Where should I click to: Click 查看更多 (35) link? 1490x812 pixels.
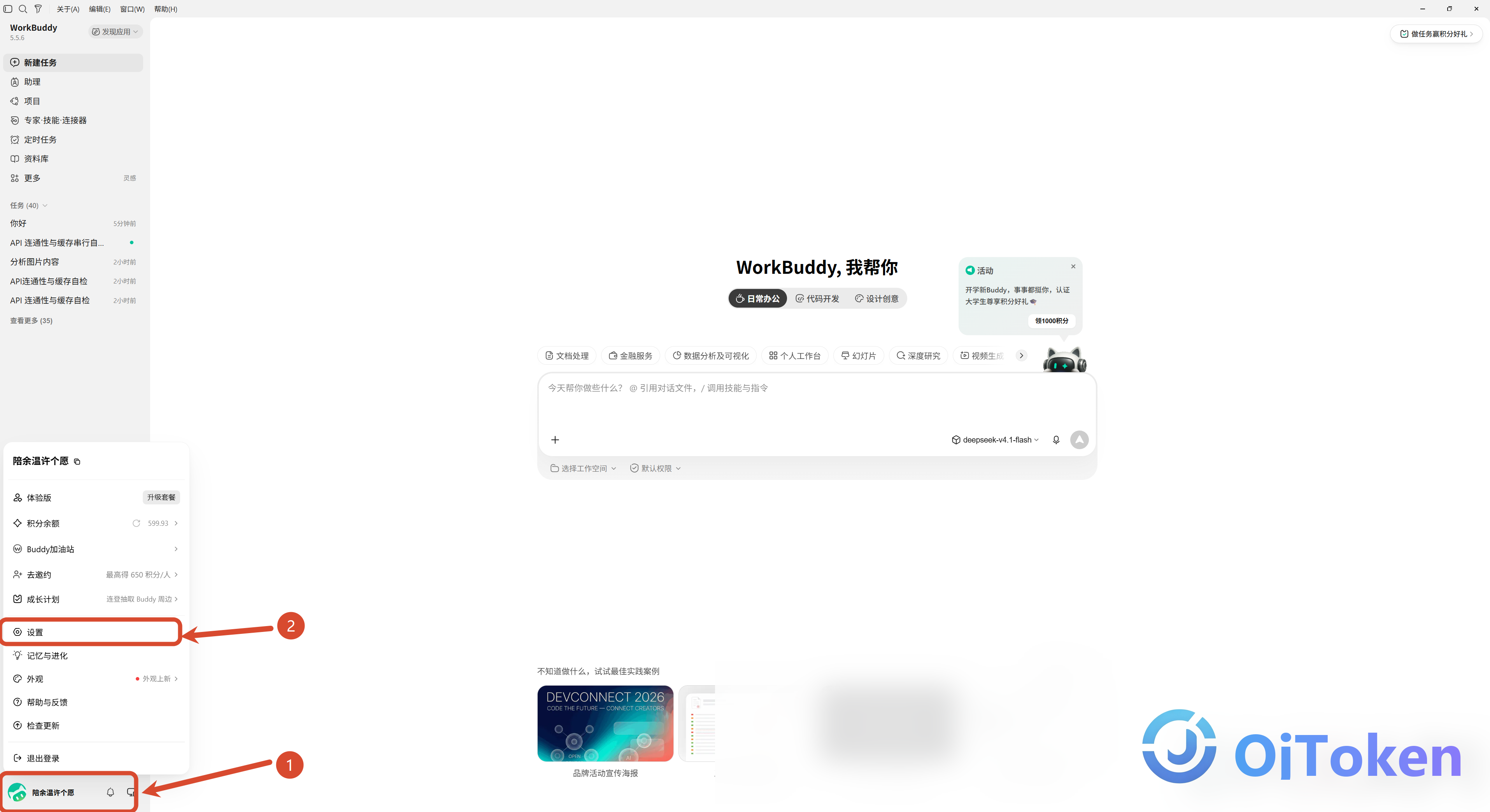click(x=31, y=320)
